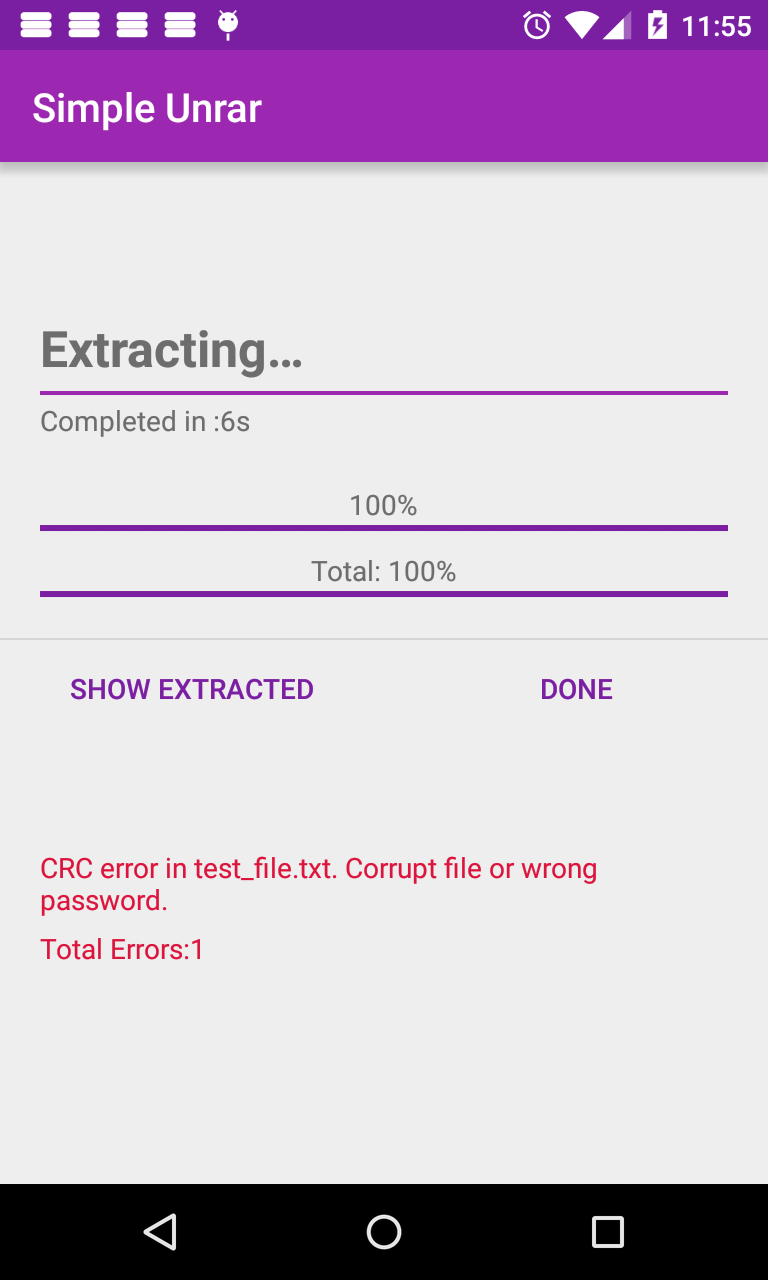Tap the Total Errors:1 text
This screenshot has height=1280, width=768.
click(x=122, y=949)
